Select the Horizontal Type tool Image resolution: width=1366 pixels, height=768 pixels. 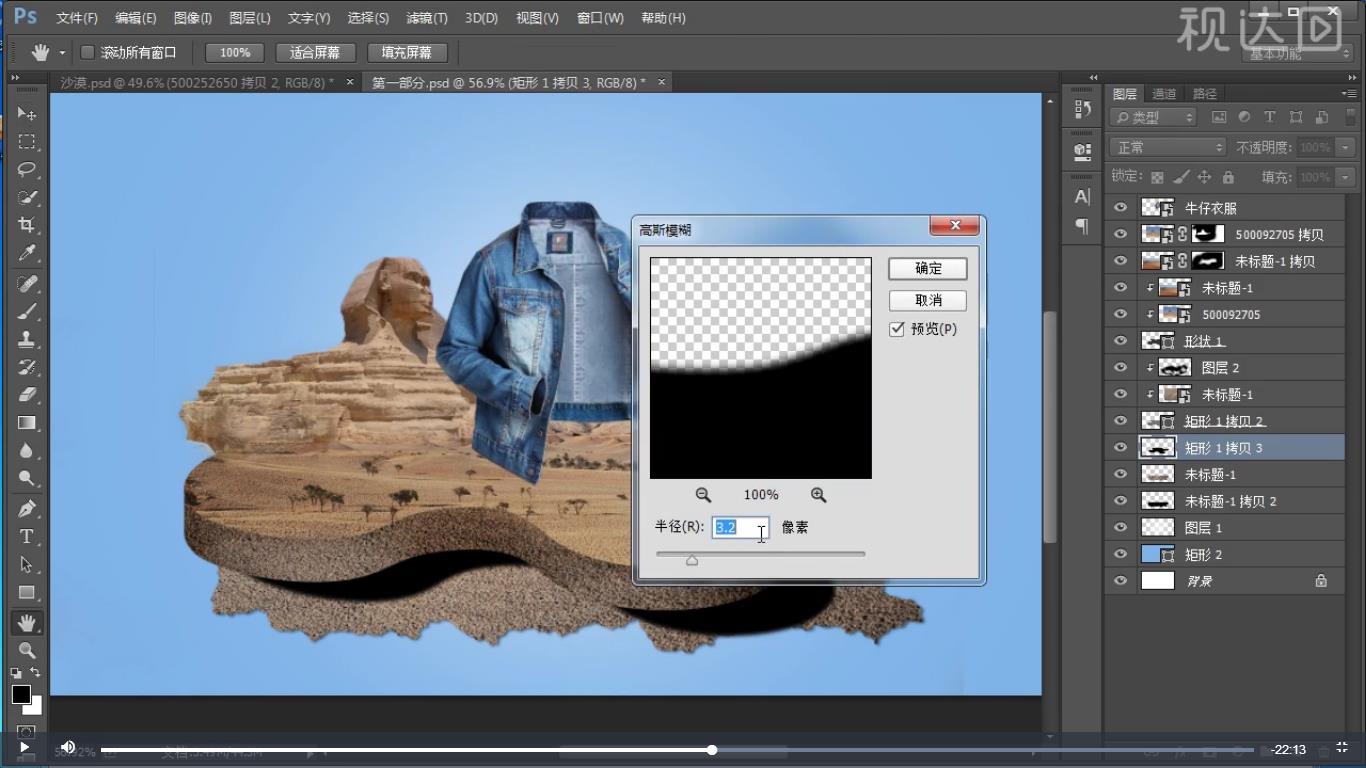(26, 537)
